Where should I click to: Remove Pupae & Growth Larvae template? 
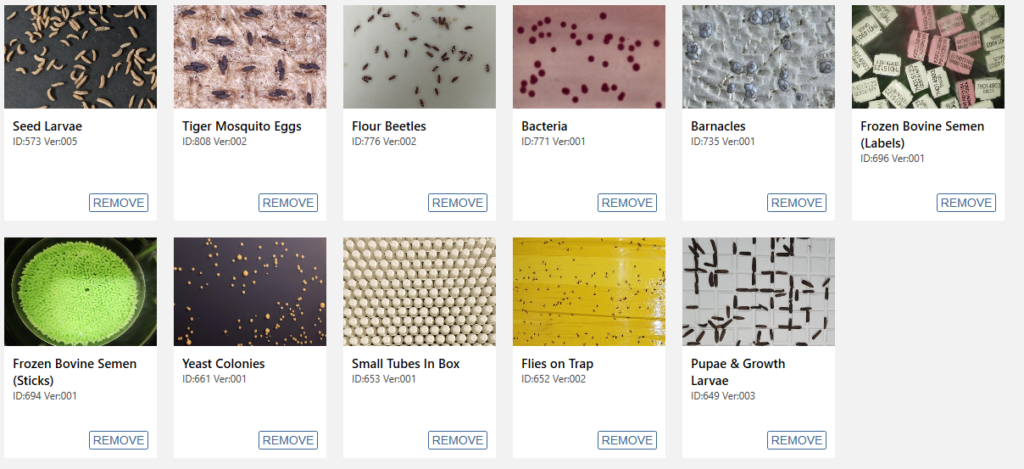pyautogui.click(x=797, y=440)
